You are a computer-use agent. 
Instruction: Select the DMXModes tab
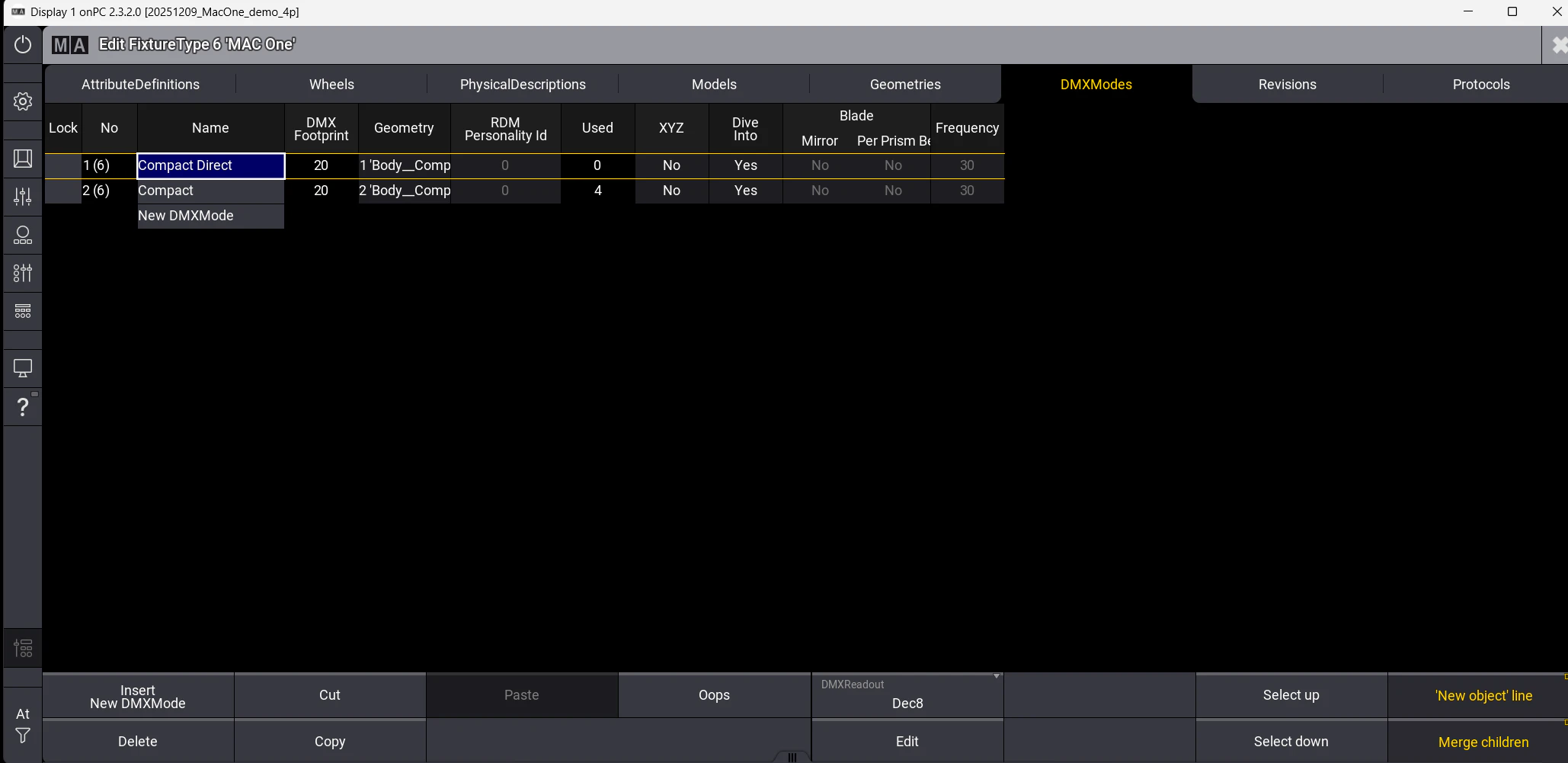click(1096, 85)
